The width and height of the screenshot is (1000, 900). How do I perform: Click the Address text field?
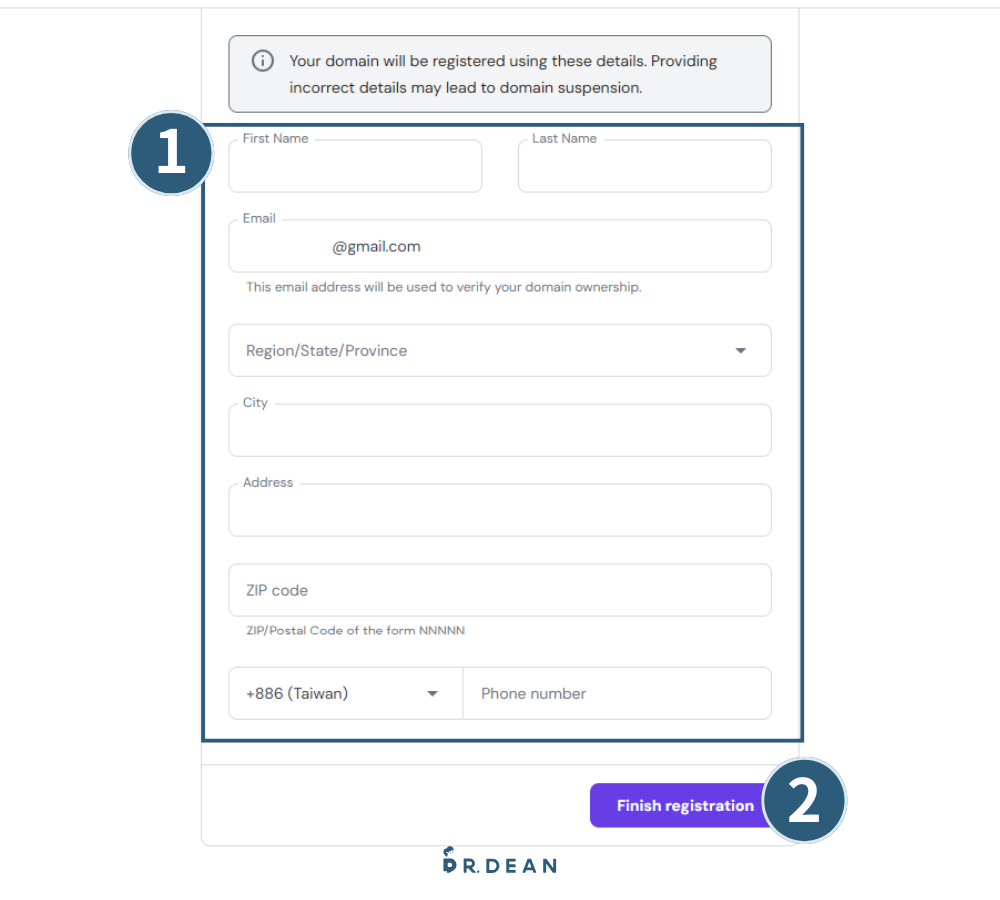(x=499, y=511)
